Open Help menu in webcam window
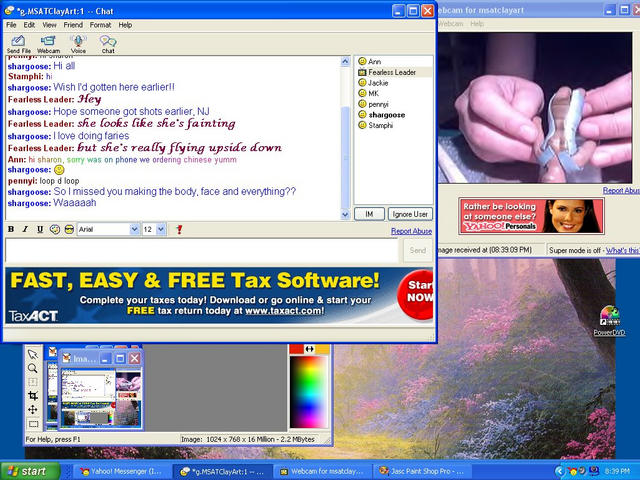 pyautogui.click(x=477, y=24)
